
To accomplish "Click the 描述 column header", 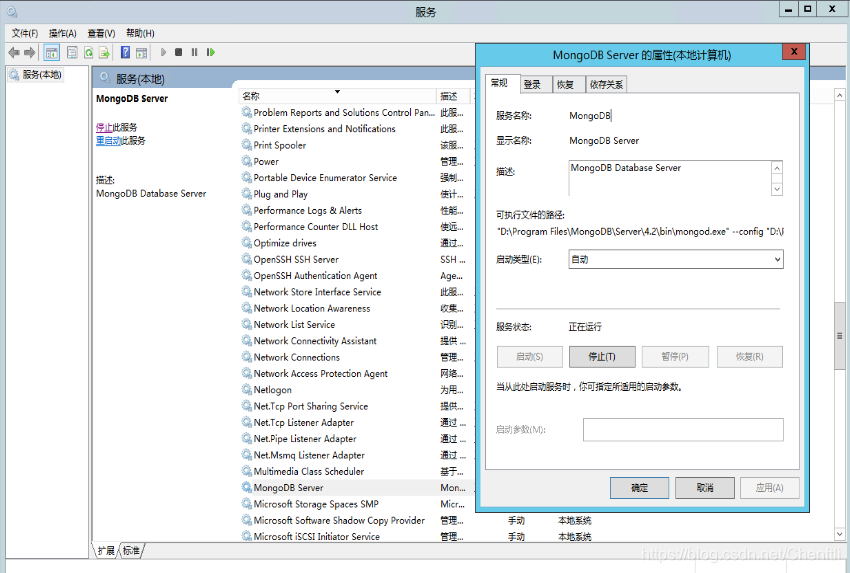I will (x=454, y=96).
